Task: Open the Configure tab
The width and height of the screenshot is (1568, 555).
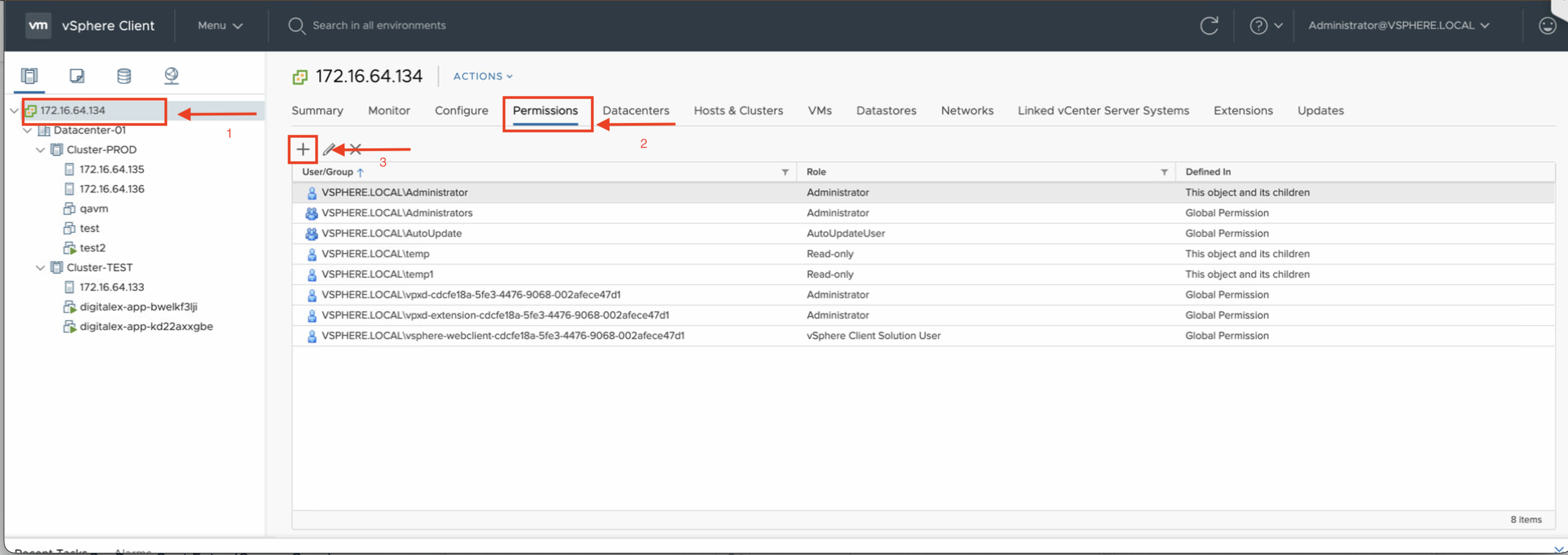Action: click(461, 111)
